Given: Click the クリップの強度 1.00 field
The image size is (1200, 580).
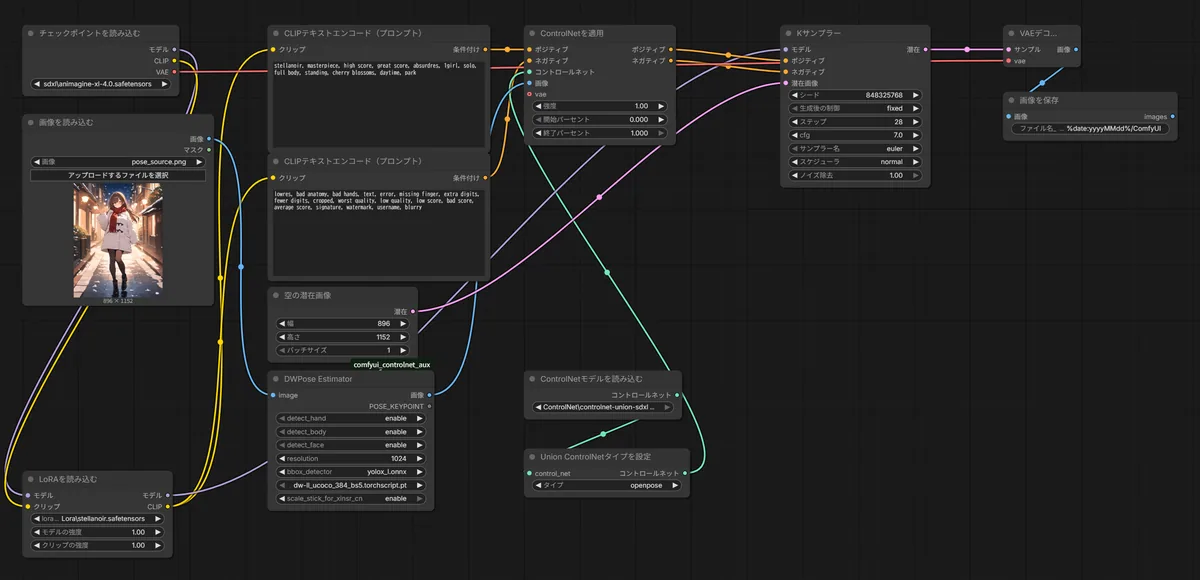Looking at the screenshot, I should click(98, 545).
